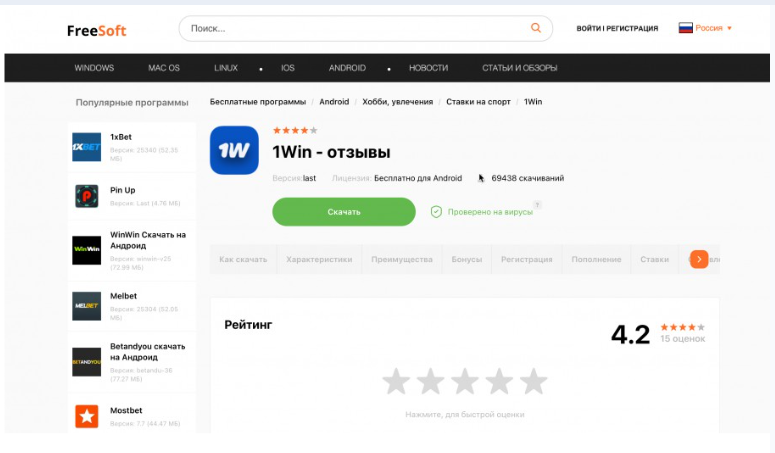
Task: Open the Windows menu
Action: (94, 68)
